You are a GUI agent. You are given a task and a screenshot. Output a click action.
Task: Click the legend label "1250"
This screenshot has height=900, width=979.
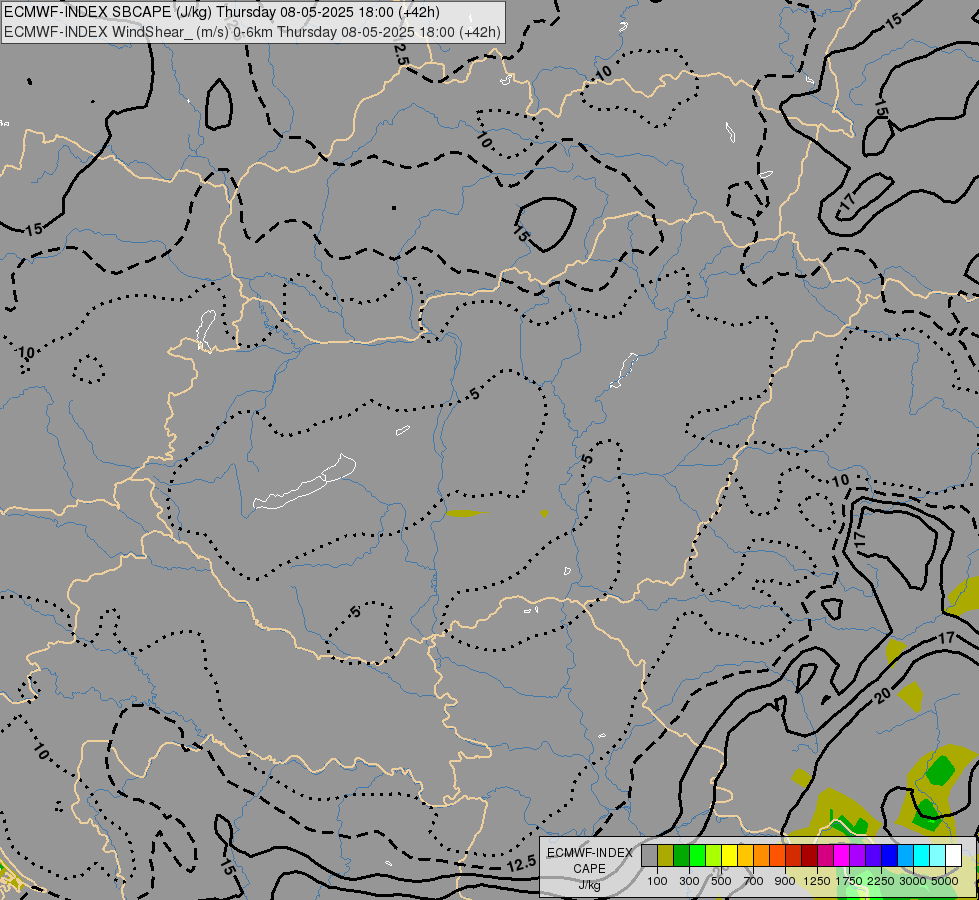[x=817, y=881]
